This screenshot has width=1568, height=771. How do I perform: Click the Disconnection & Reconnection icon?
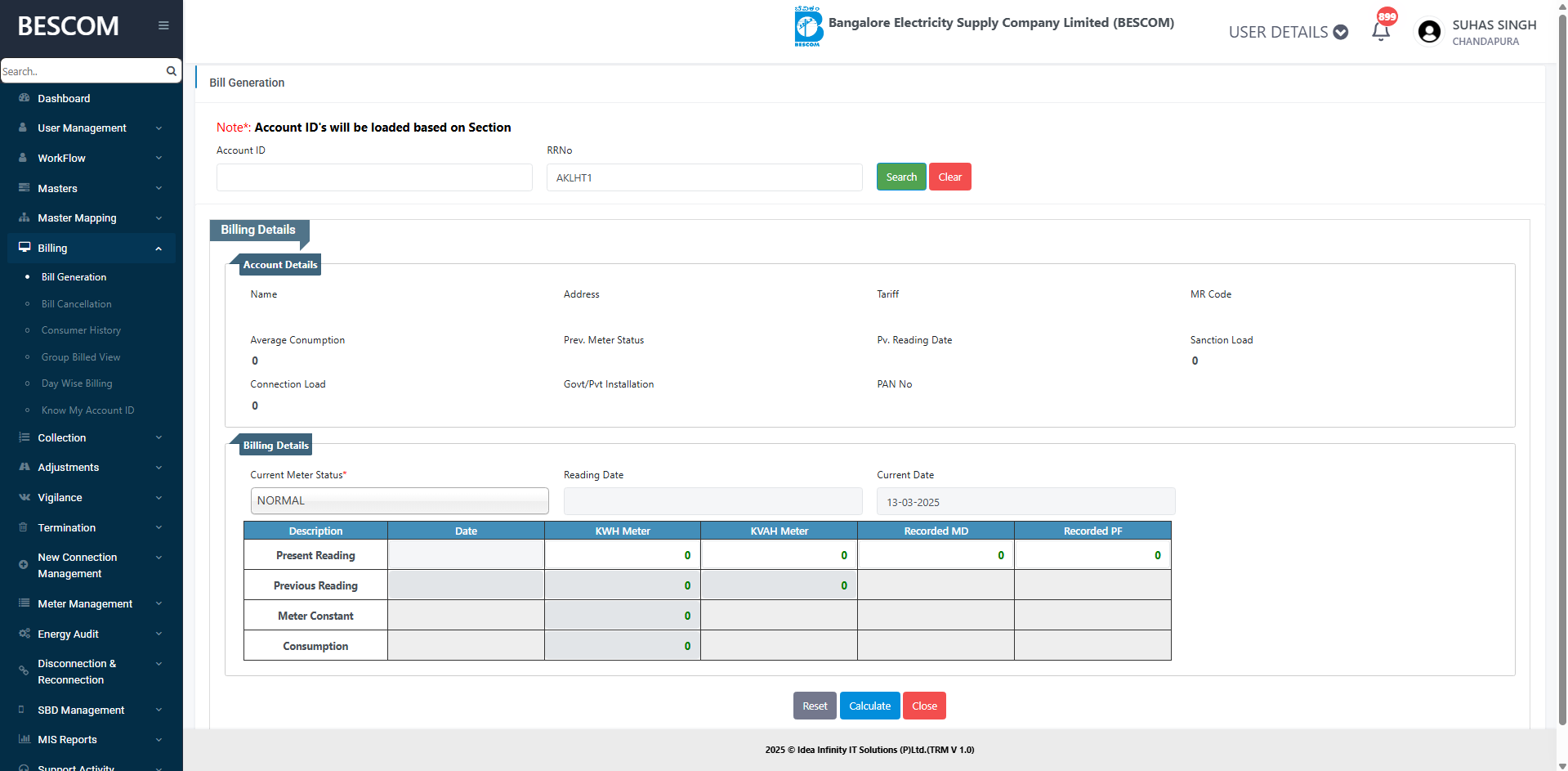(x=23, y=671)
